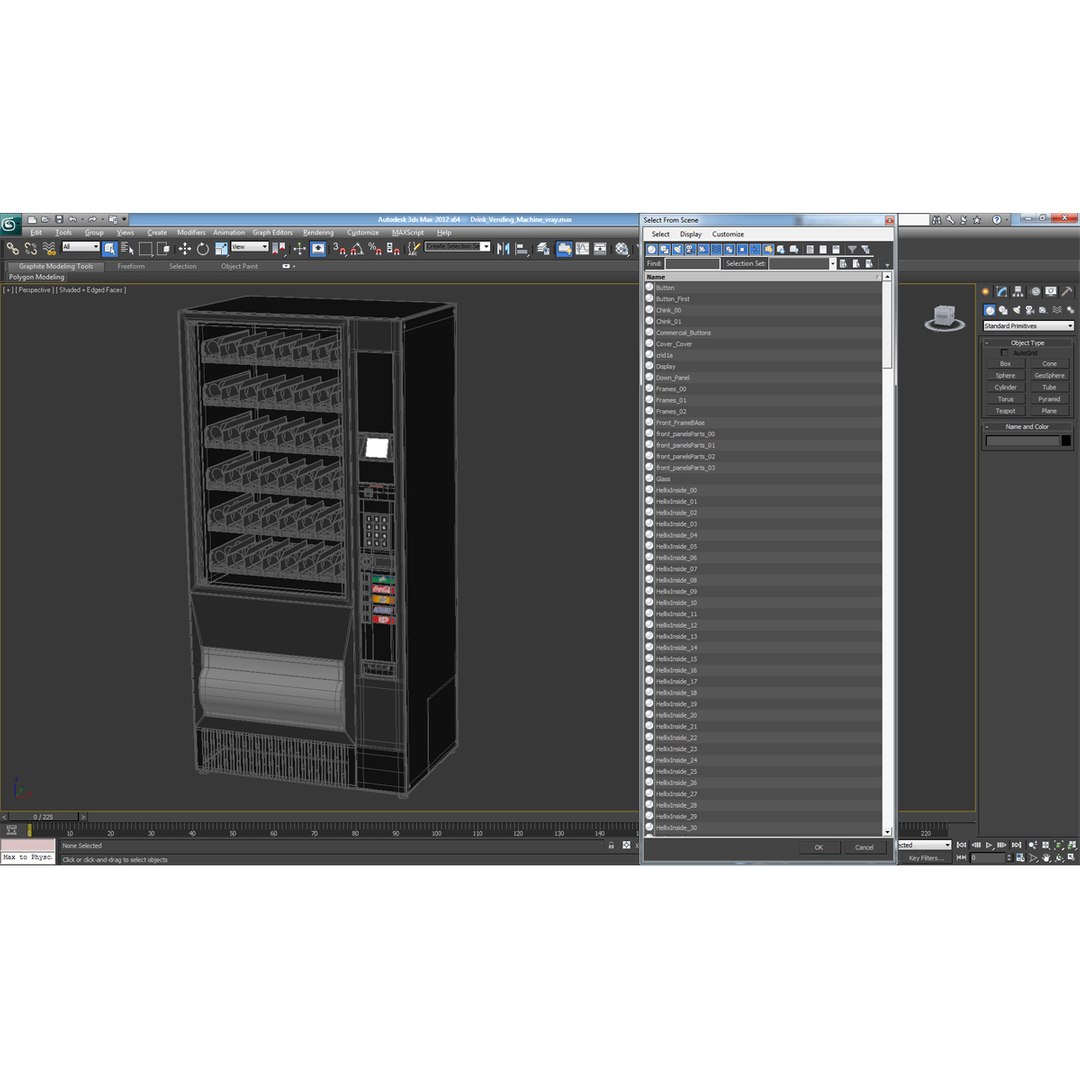Viewport: 1080px width, 1080px height.
Task: Open the Modify panel tab icon
Action: (1001, 292)
